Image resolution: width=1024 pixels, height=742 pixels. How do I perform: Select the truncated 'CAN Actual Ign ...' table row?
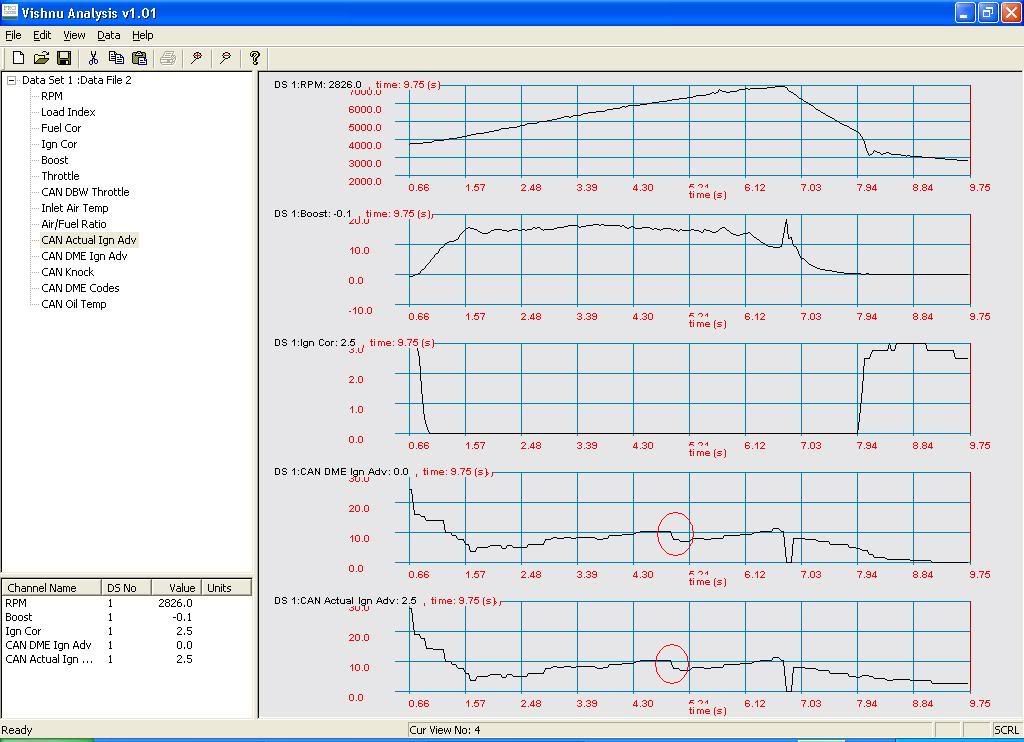tap(127, 660)
